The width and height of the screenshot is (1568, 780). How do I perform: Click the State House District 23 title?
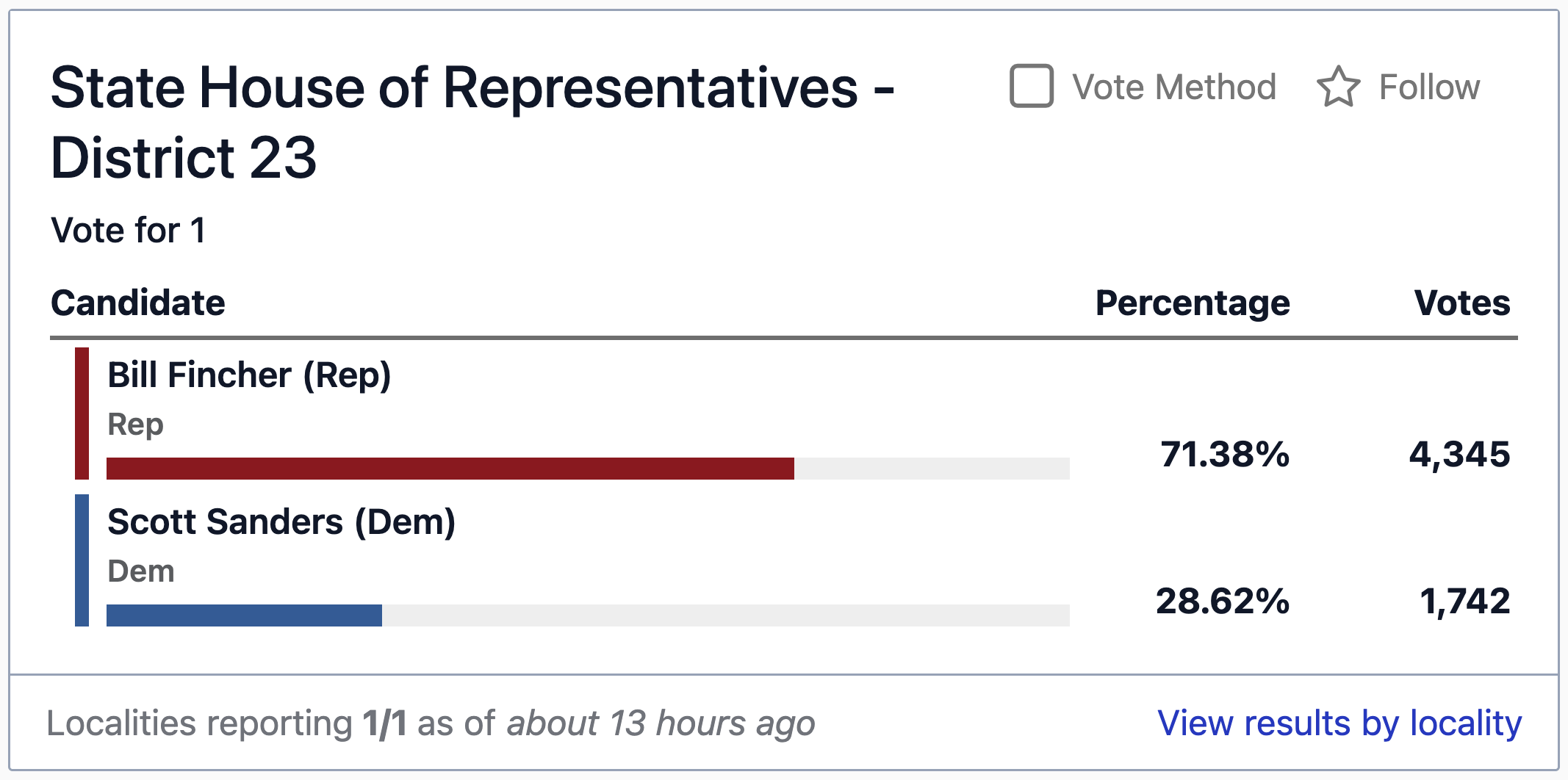tap(472, 122)
